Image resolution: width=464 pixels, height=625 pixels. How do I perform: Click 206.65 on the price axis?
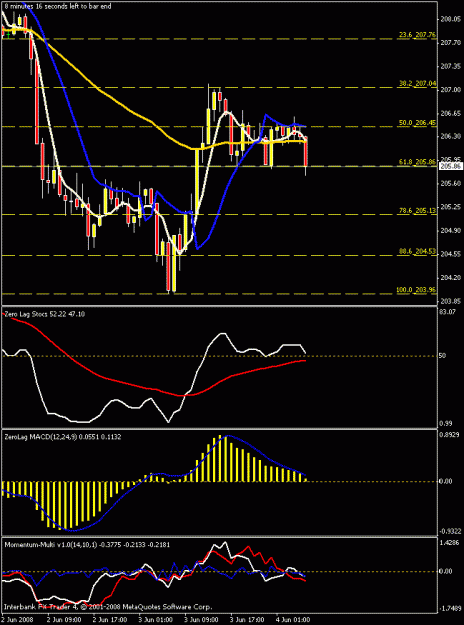[450, 114]
